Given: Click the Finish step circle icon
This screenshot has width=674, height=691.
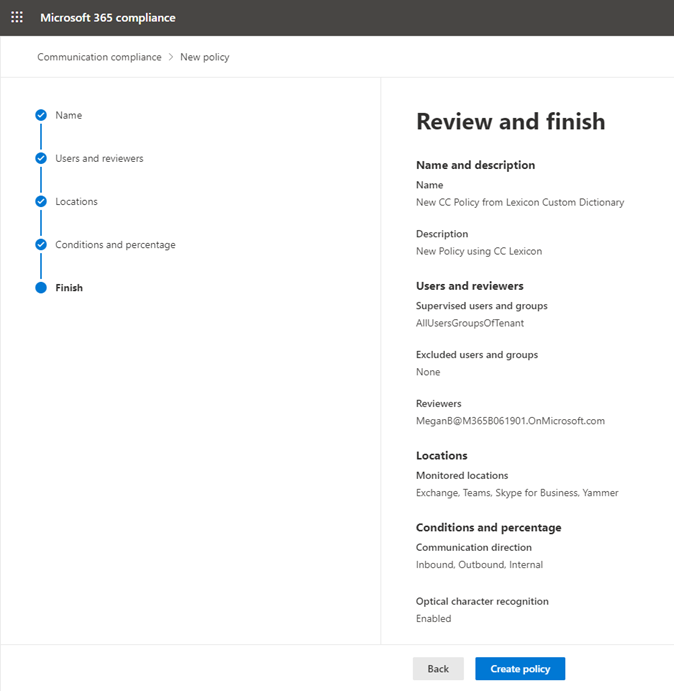Looking at the screenshot, I should [x=41, y=288].
